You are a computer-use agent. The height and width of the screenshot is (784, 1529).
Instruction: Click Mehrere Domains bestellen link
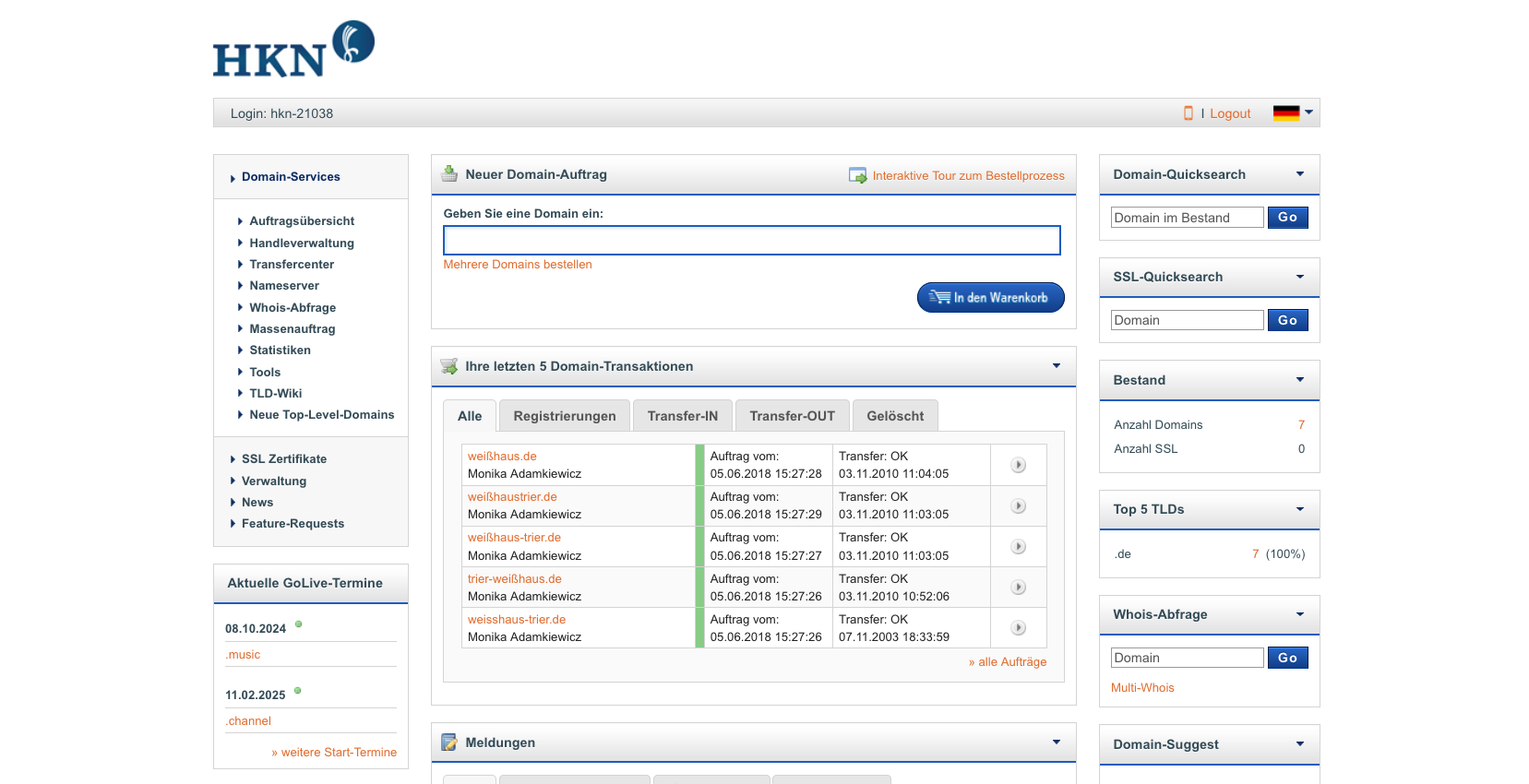point(518,265)
